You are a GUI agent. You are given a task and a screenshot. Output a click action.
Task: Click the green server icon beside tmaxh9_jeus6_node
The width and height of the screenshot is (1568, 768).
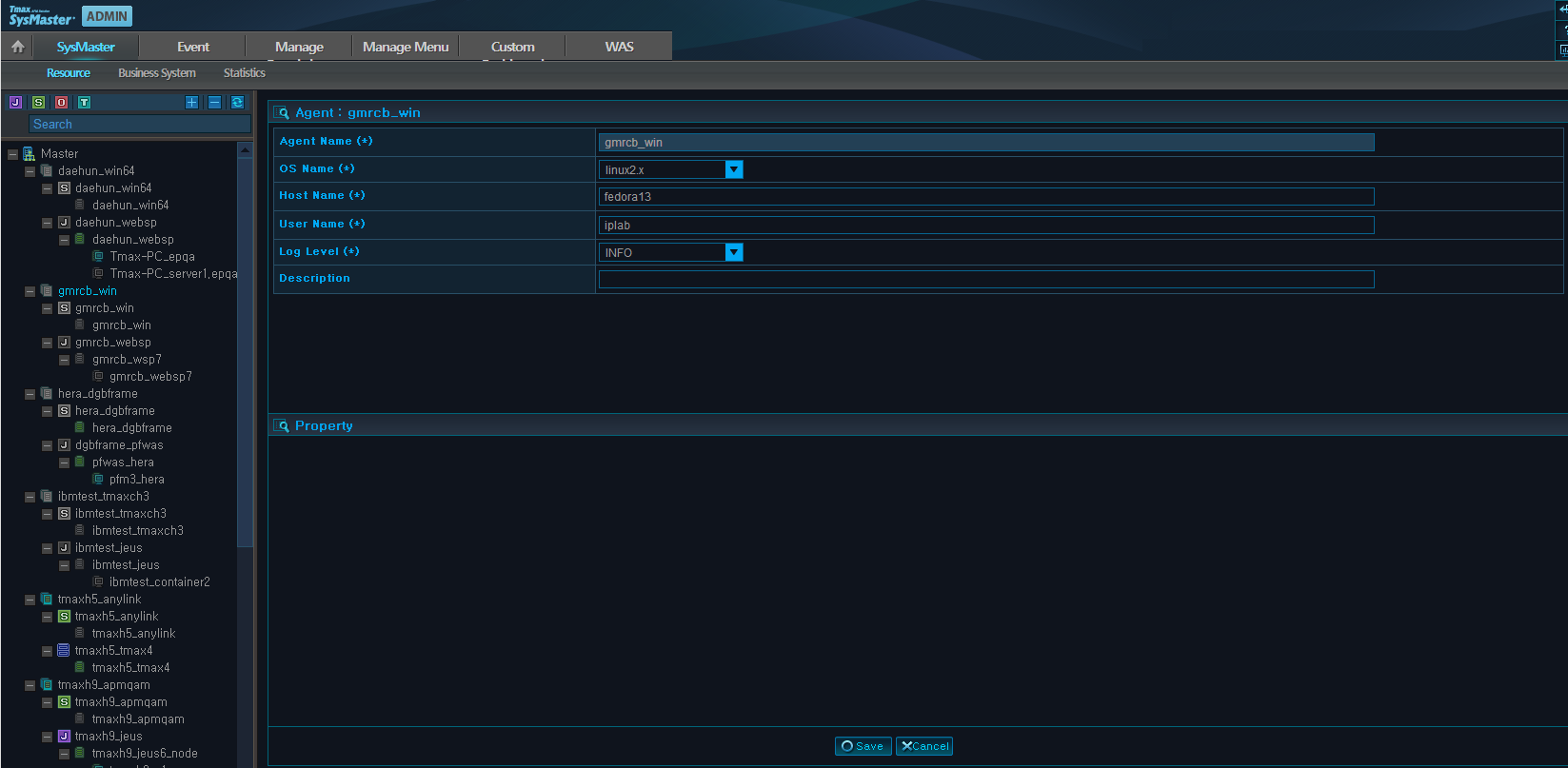click(80, 754)
